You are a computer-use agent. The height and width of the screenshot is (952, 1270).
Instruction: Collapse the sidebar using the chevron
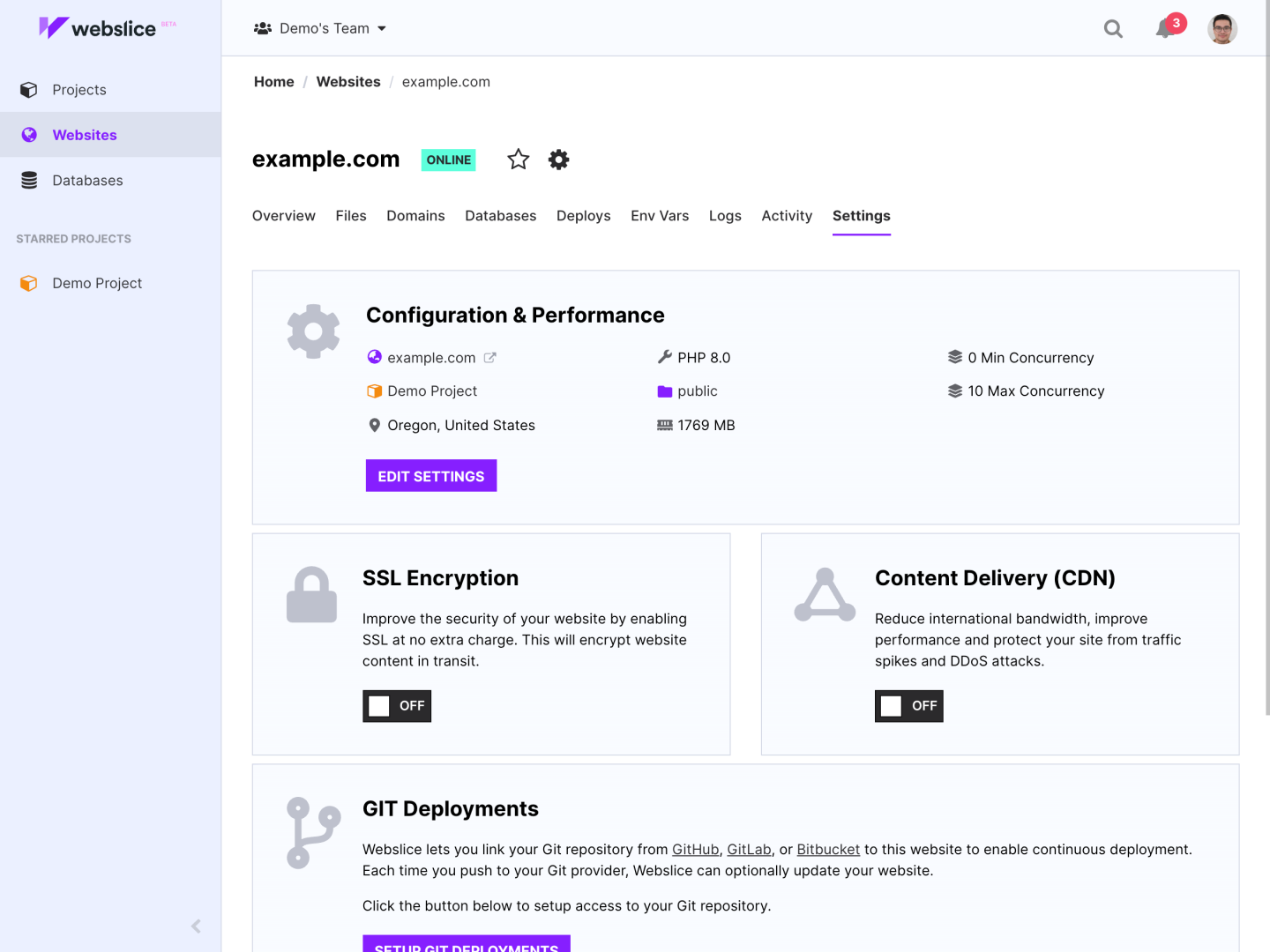[195, 926]
